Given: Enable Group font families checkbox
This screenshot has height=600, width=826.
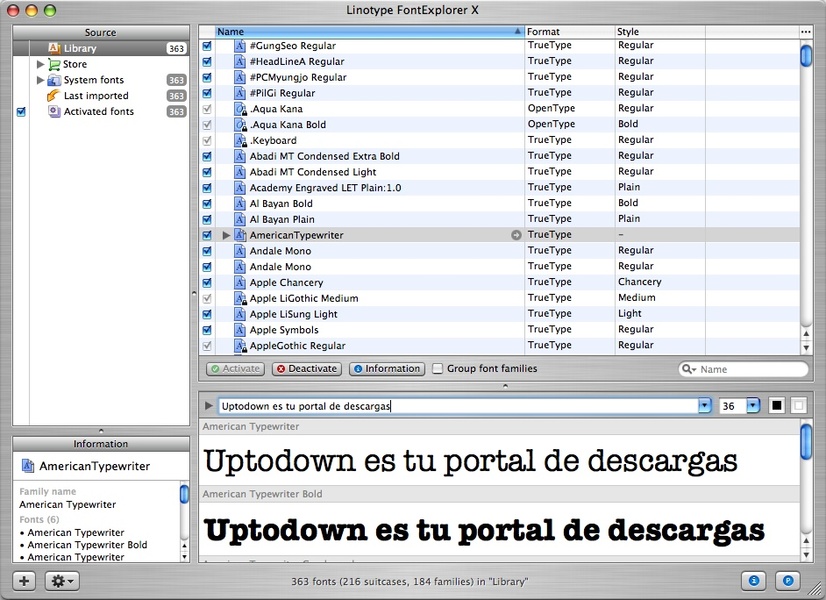Looking at the screenshot, I should [x=438, y=369].
